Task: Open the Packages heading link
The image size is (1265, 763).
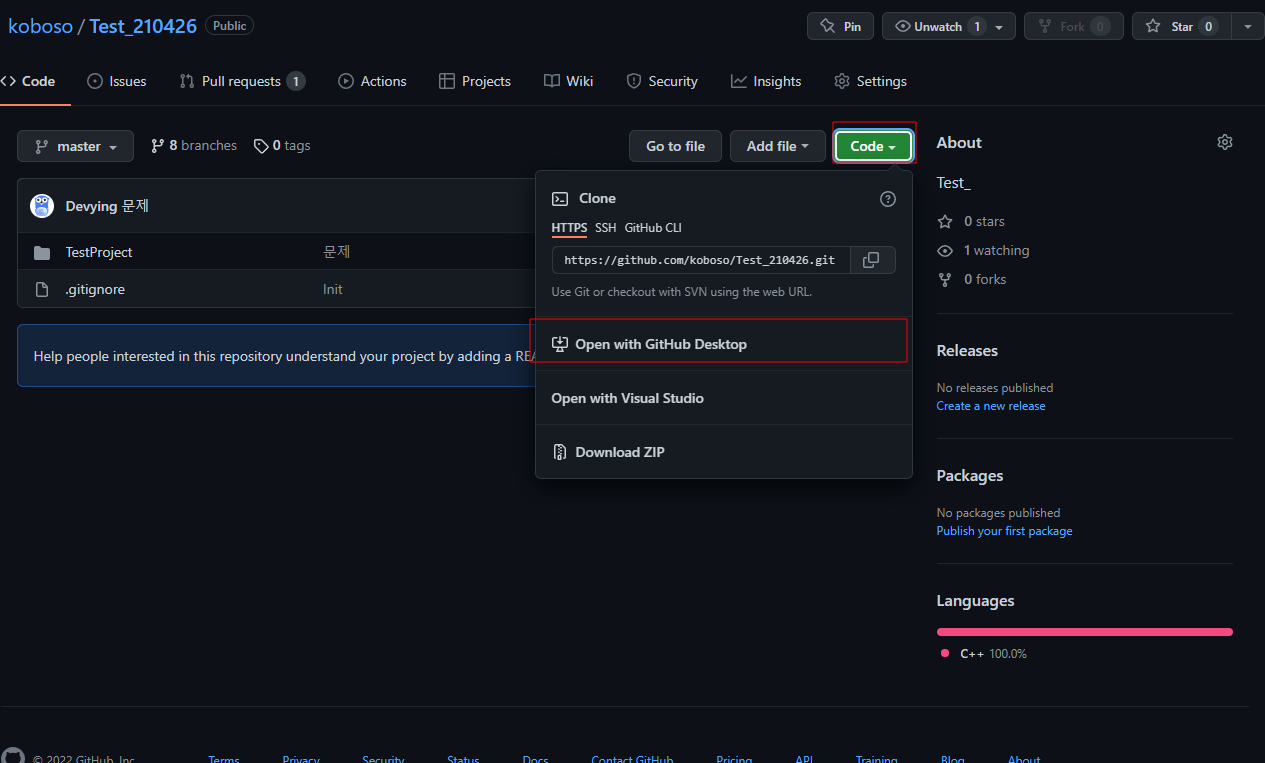Action: click(970, 476)
